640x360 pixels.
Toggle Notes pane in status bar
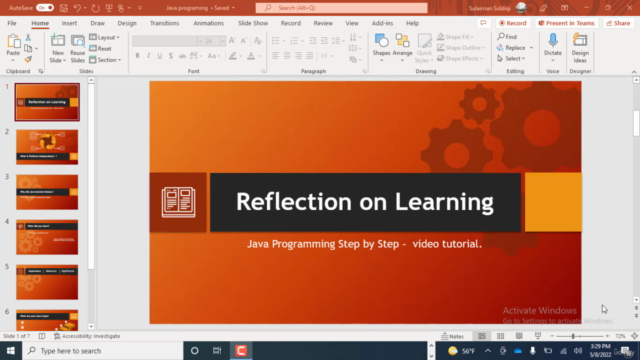(x=453, y=336)
